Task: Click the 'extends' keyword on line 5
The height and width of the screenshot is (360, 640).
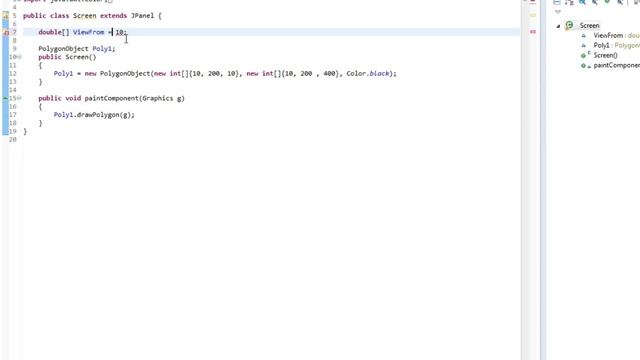Action: coord(113,16)
